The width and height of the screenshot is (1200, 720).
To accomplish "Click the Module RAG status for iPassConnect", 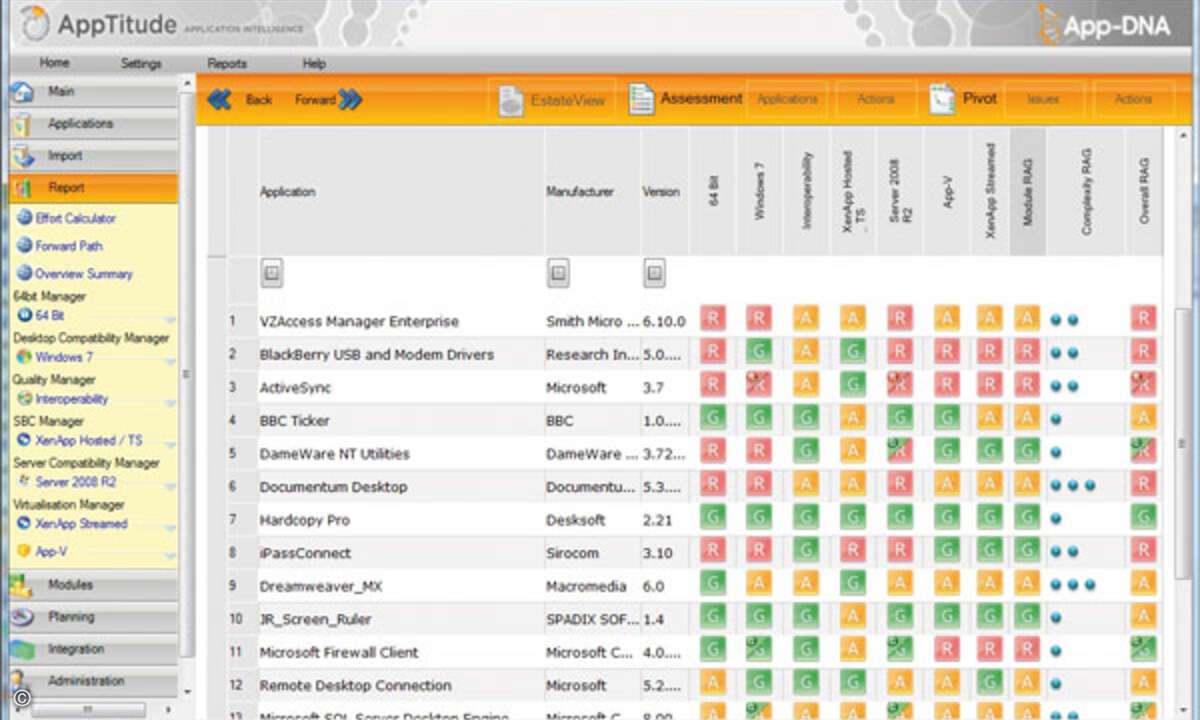I will pos(1027,551).
